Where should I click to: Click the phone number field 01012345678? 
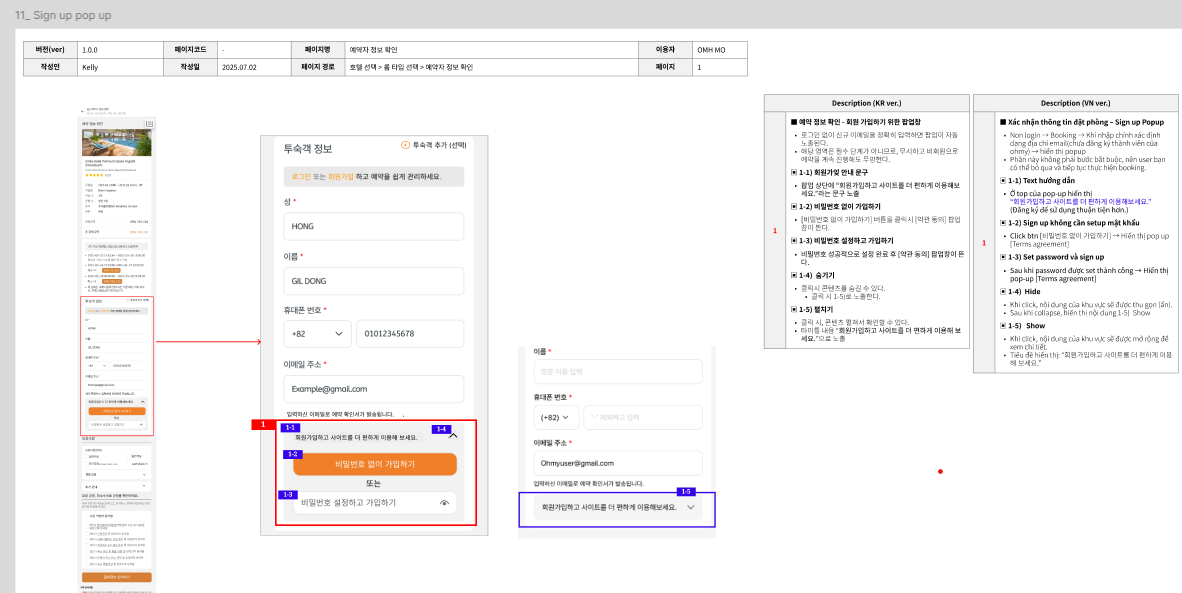(x=409, y=334)
